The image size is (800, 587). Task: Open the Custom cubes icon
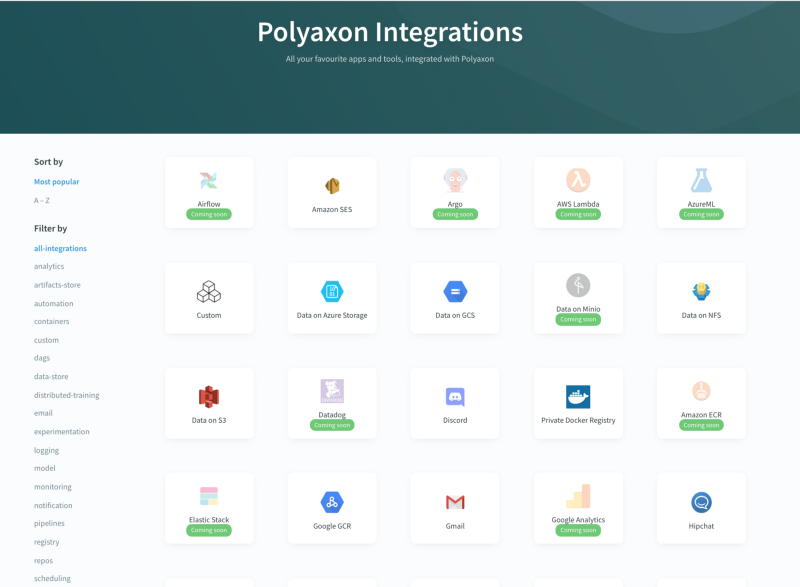point(209,292)
